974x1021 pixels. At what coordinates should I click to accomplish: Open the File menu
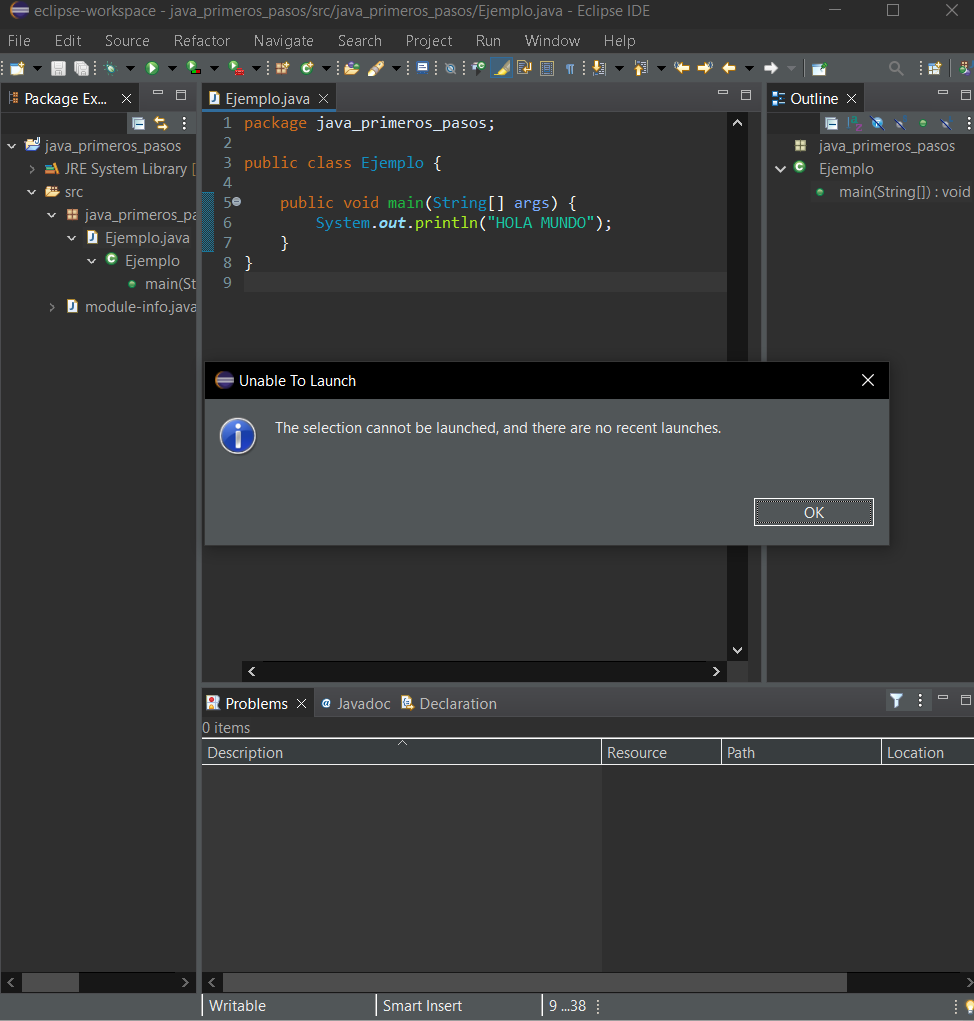coord(19,40)
